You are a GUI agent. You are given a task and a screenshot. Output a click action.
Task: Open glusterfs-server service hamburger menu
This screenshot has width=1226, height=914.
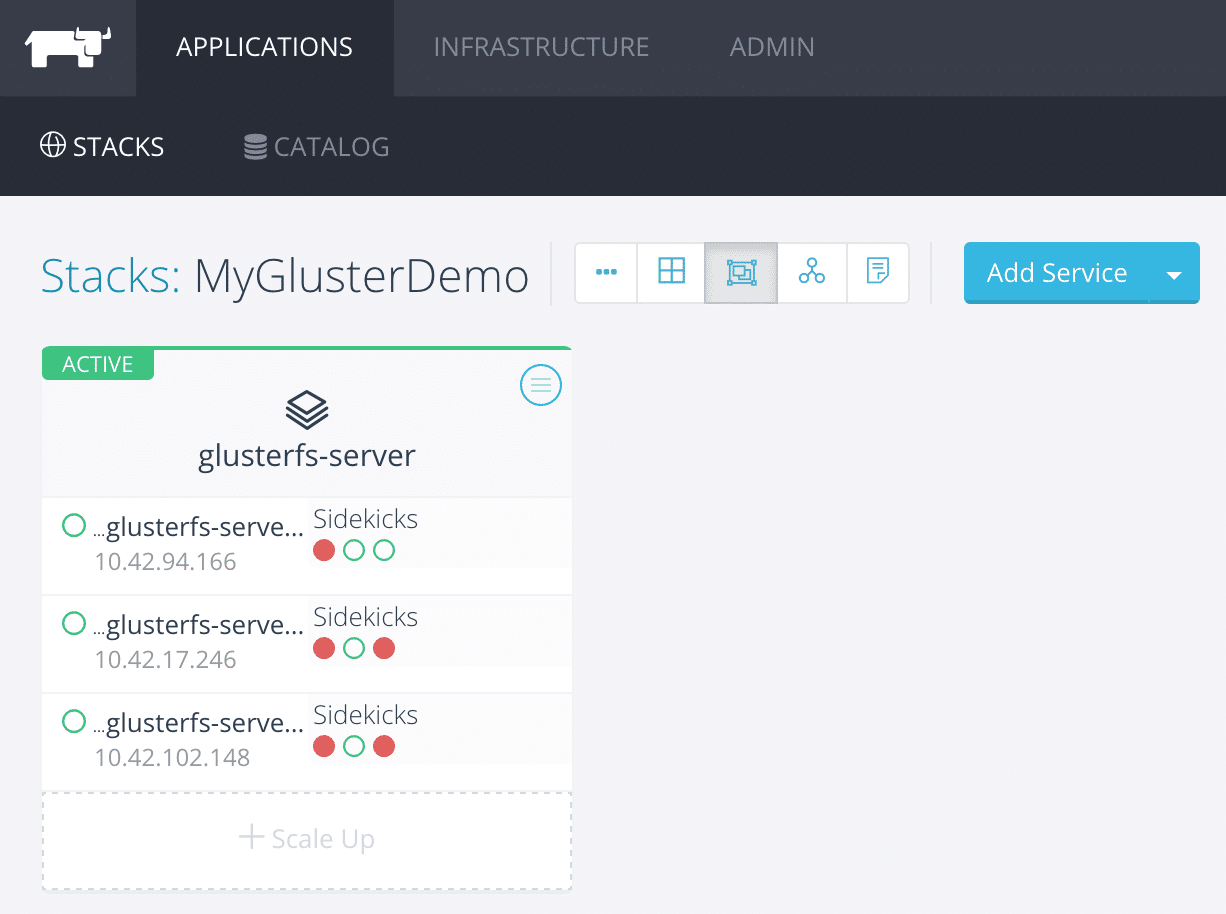[x=541, y=385]
